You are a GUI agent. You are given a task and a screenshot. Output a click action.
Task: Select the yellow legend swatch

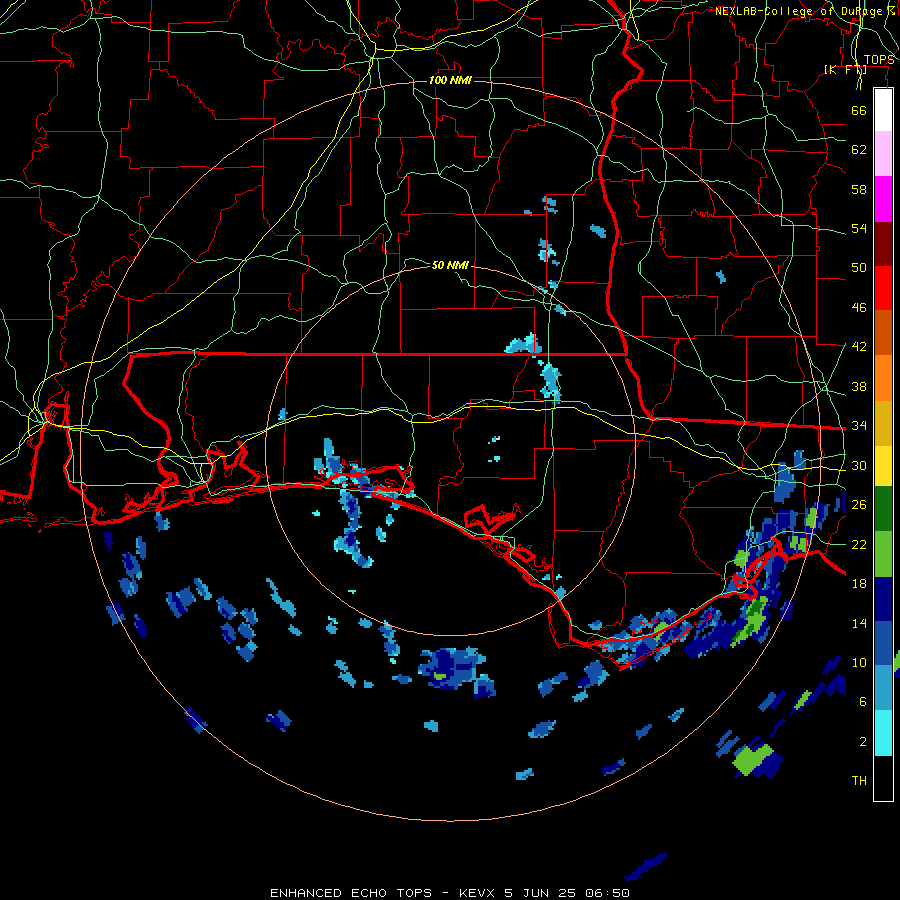(883, 465)
